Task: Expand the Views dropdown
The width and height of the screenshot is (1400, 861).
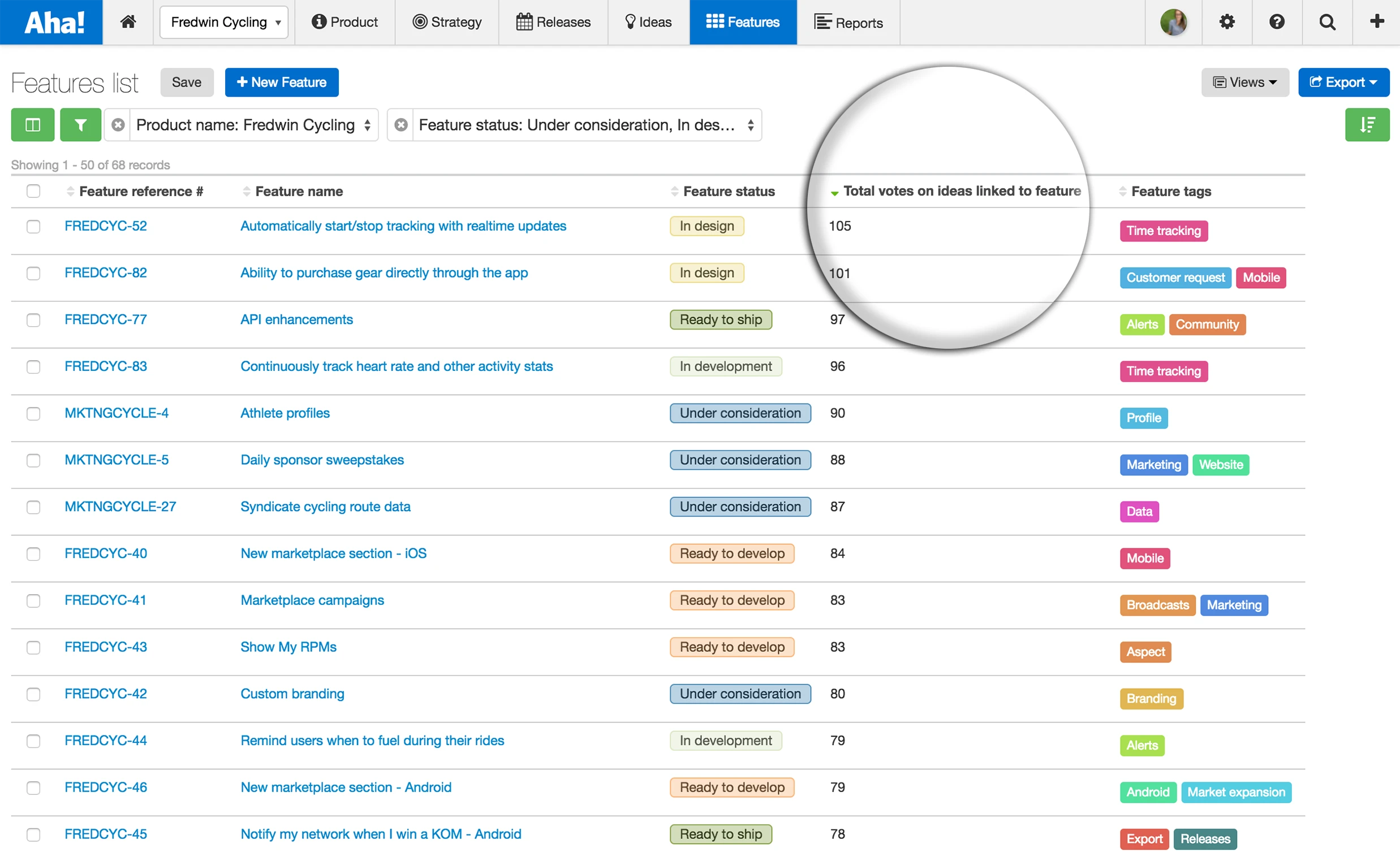Action: tap(1244, 83)
